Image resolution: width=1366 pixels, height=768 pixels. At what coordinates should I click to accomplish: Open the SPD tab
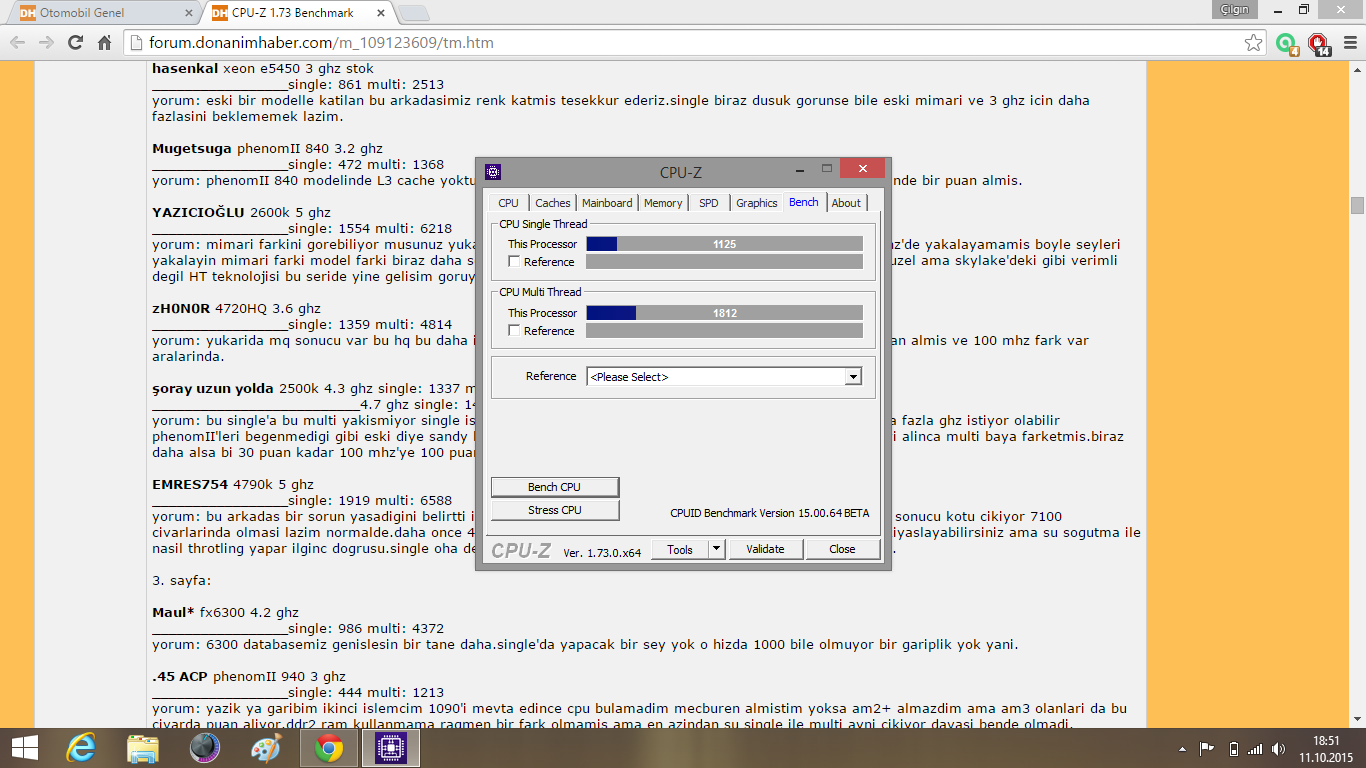click(x=709, y=203)
